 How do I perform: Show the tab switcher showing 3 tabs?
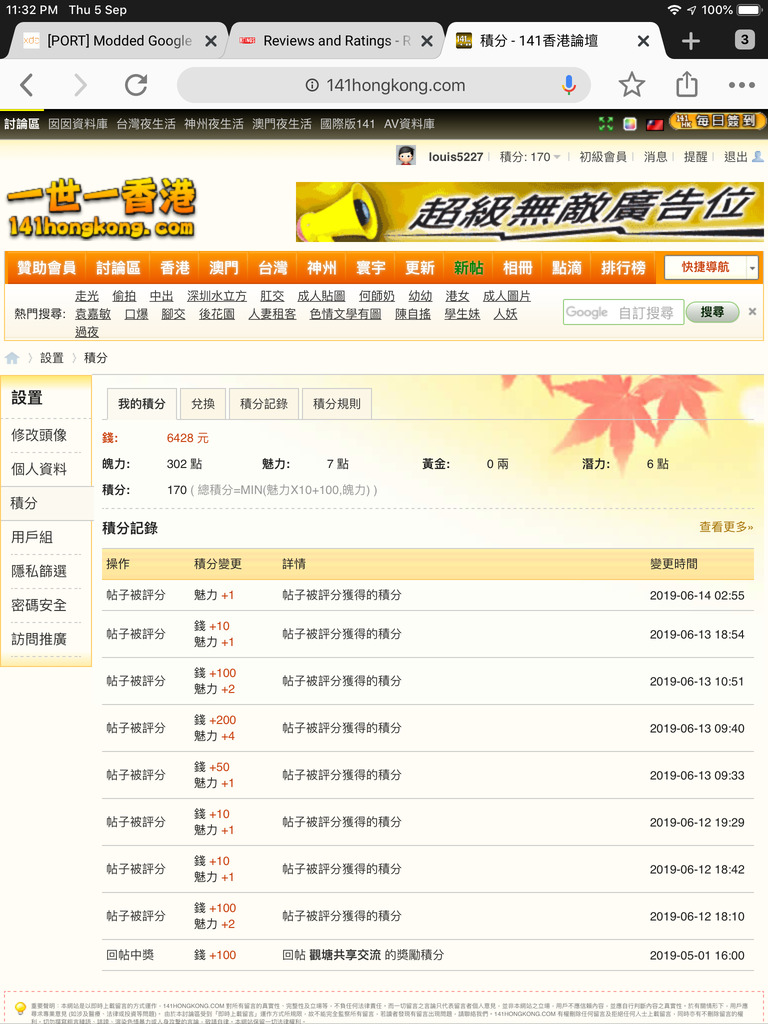[x=744, y=40]
